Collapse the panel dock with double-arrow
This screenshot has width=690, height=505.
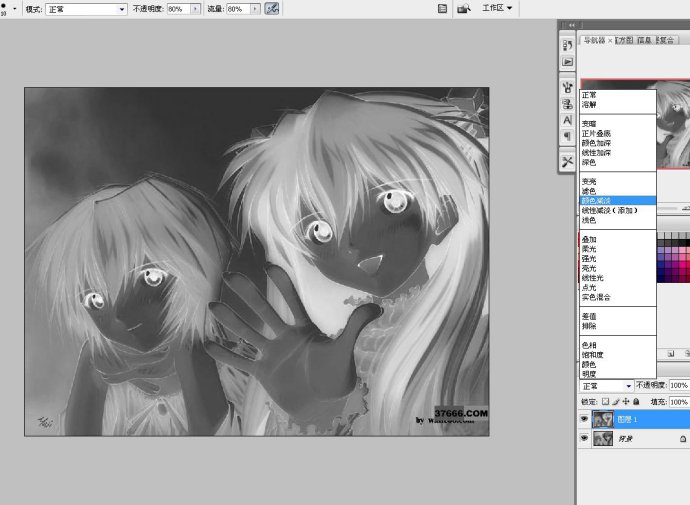click(572, 25)
